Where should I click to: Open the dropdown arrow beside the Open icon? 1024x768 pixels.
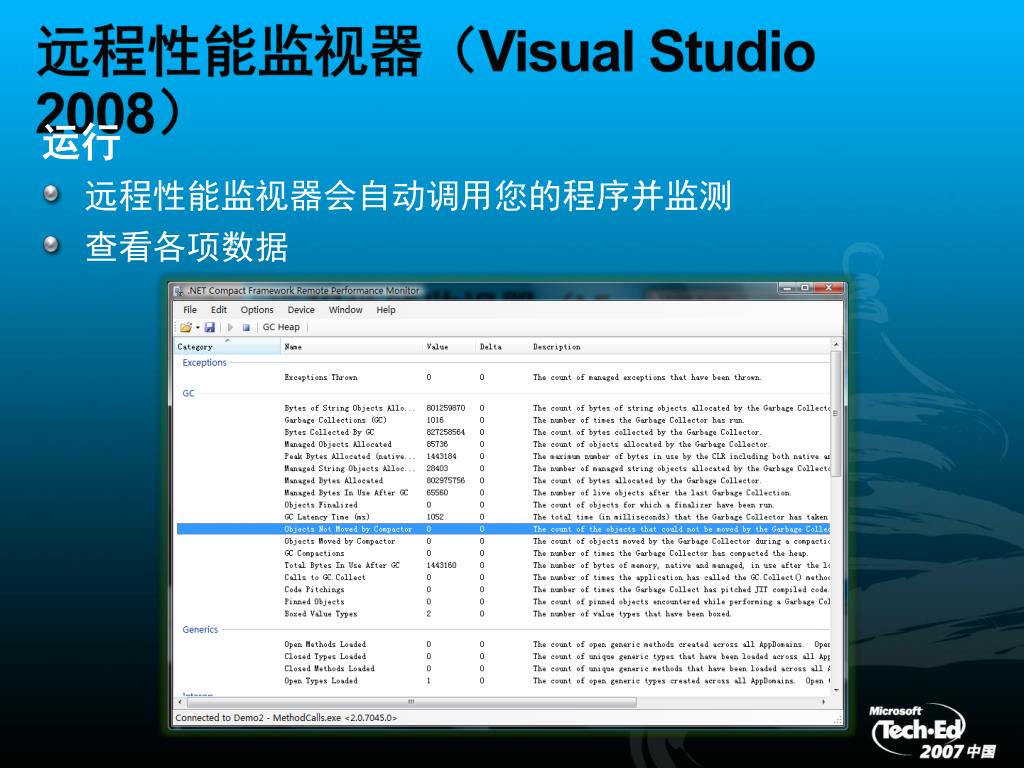coord(197,327)
